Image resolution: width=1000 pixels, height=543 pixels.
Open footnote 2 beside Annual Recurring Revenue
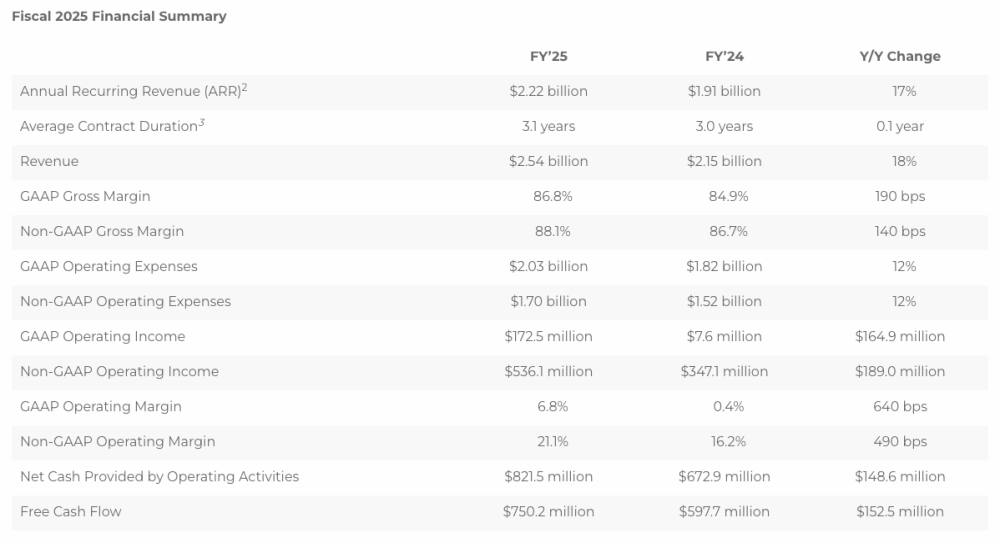tap(244, 87)
